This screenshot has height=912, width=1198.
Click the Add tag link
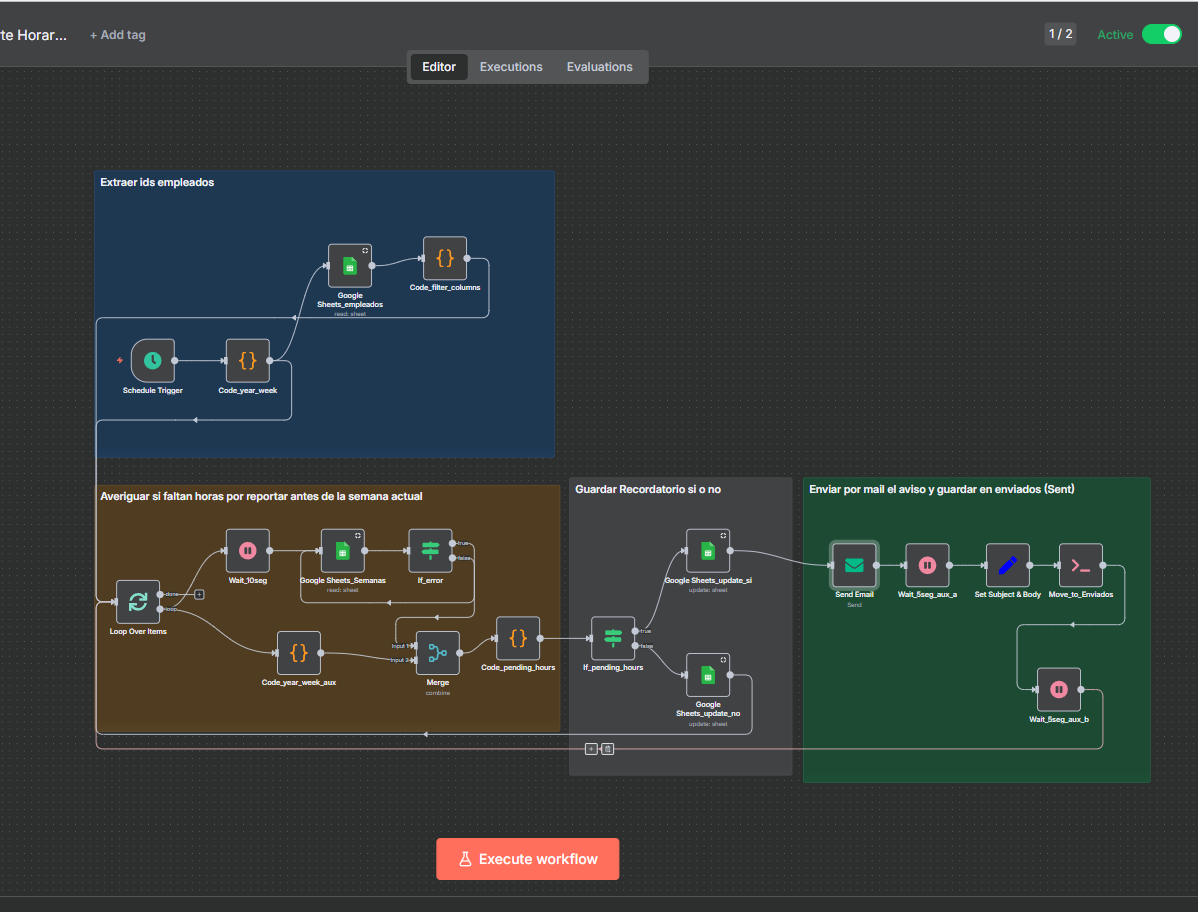coord(118,35)
